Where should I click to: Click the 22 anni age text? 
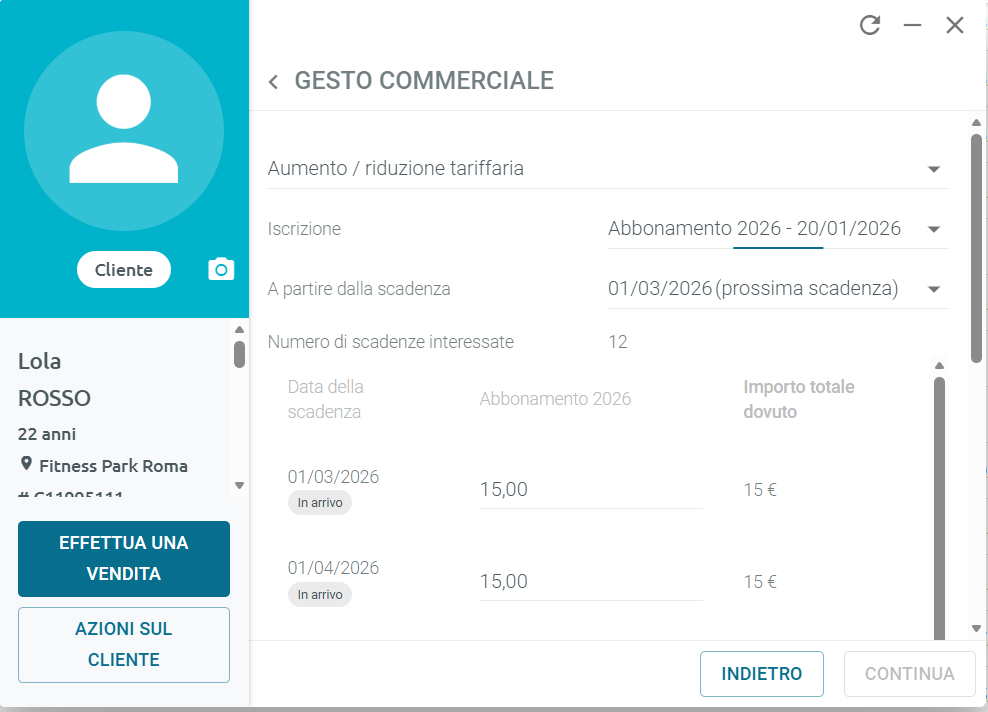(x=47, y=434)
